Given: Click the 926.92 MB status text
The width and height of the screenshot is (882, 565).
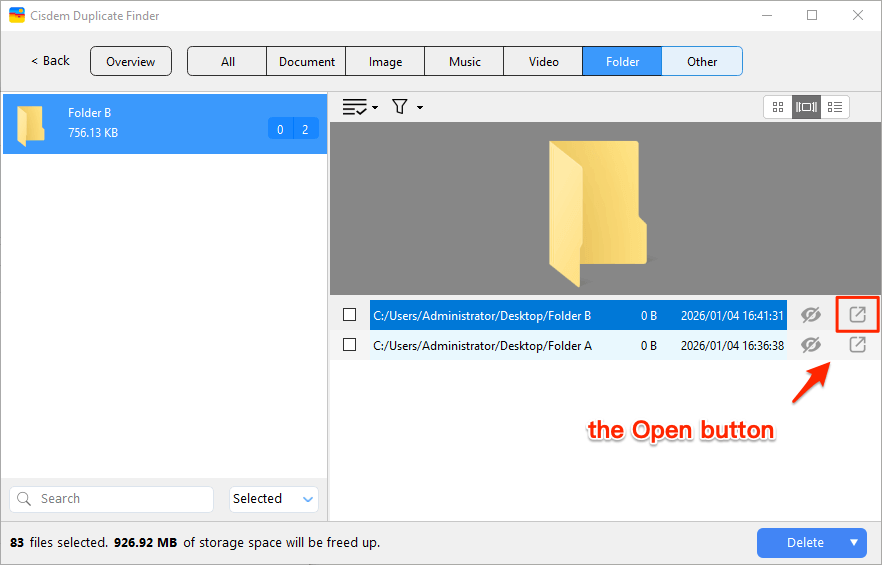Looking at the screenshot, I should click(145, 542).
